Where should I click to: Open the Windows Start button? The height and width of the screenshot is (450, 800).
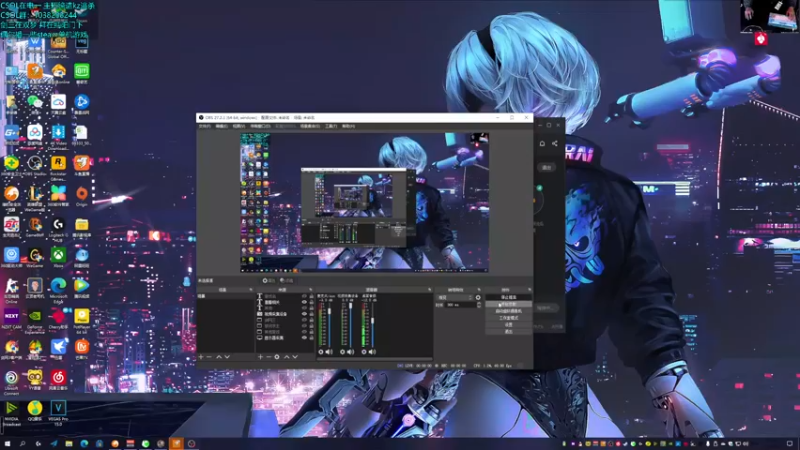(x=7, y=444)
